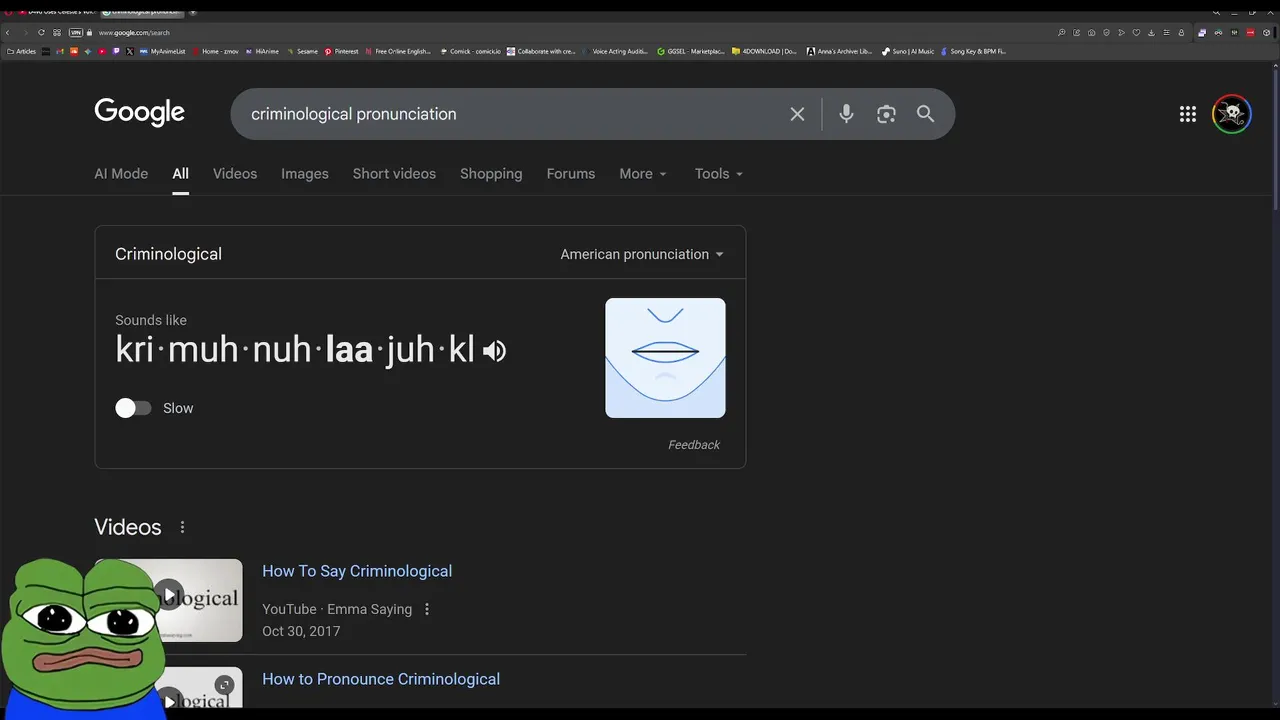1280x720 pixels.
Task: Click the camera snapshot icon in toolbar
Action: (x=1091, y=32)
